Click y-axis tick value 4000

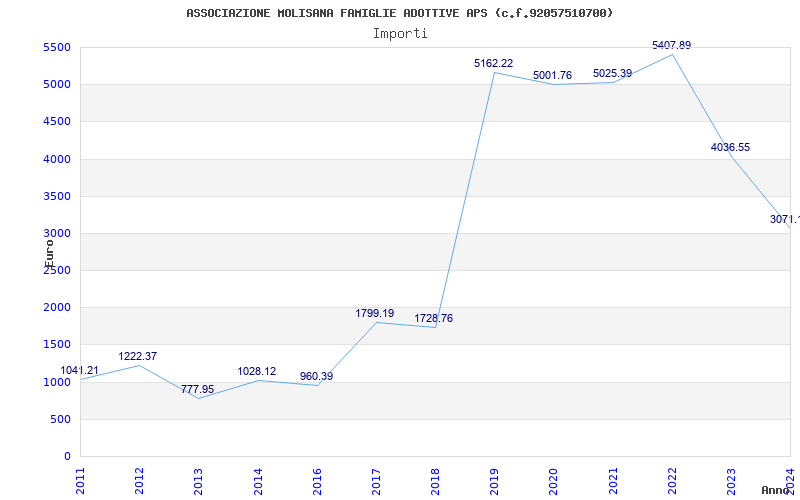point(57,160)
